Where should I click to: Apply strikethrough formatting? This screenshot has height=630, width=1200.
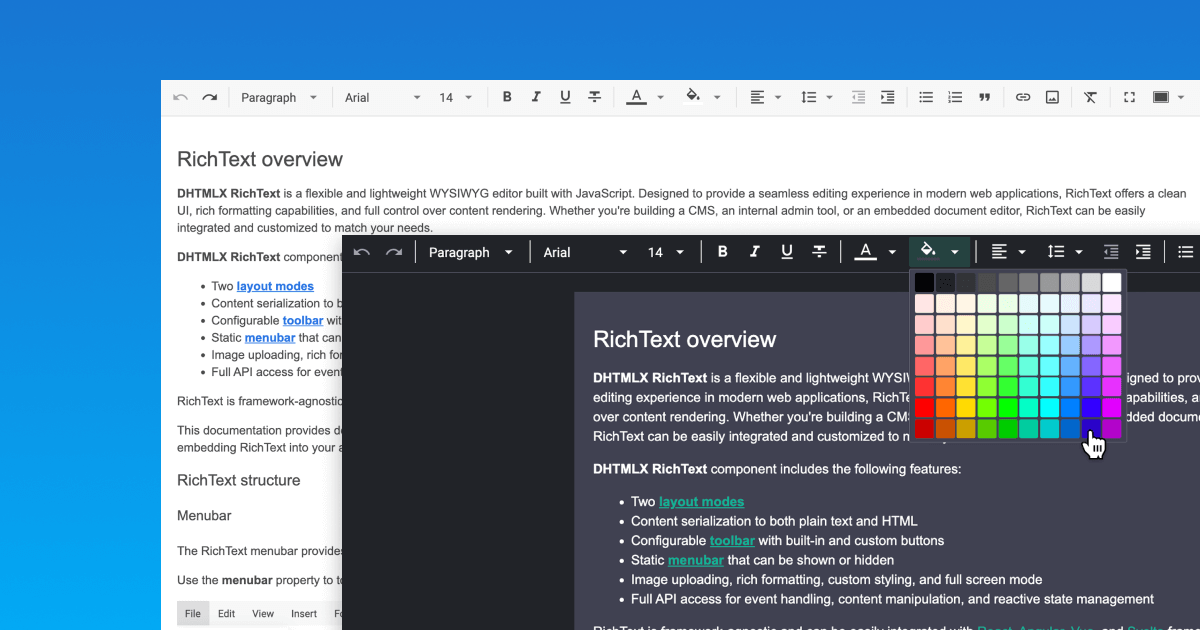594,97
